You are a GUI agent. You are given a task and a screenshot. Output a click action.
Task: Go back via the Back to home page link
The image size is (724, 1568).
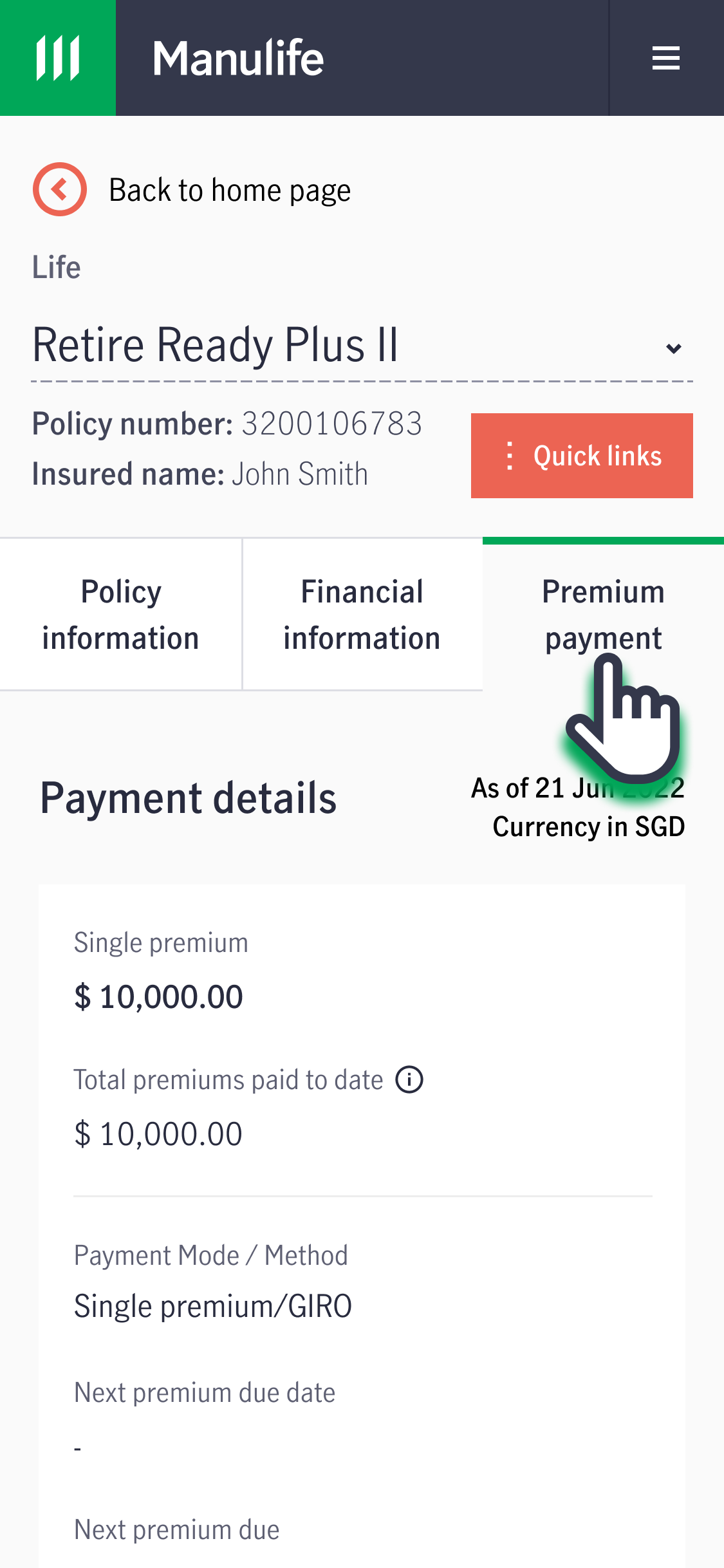230,190
